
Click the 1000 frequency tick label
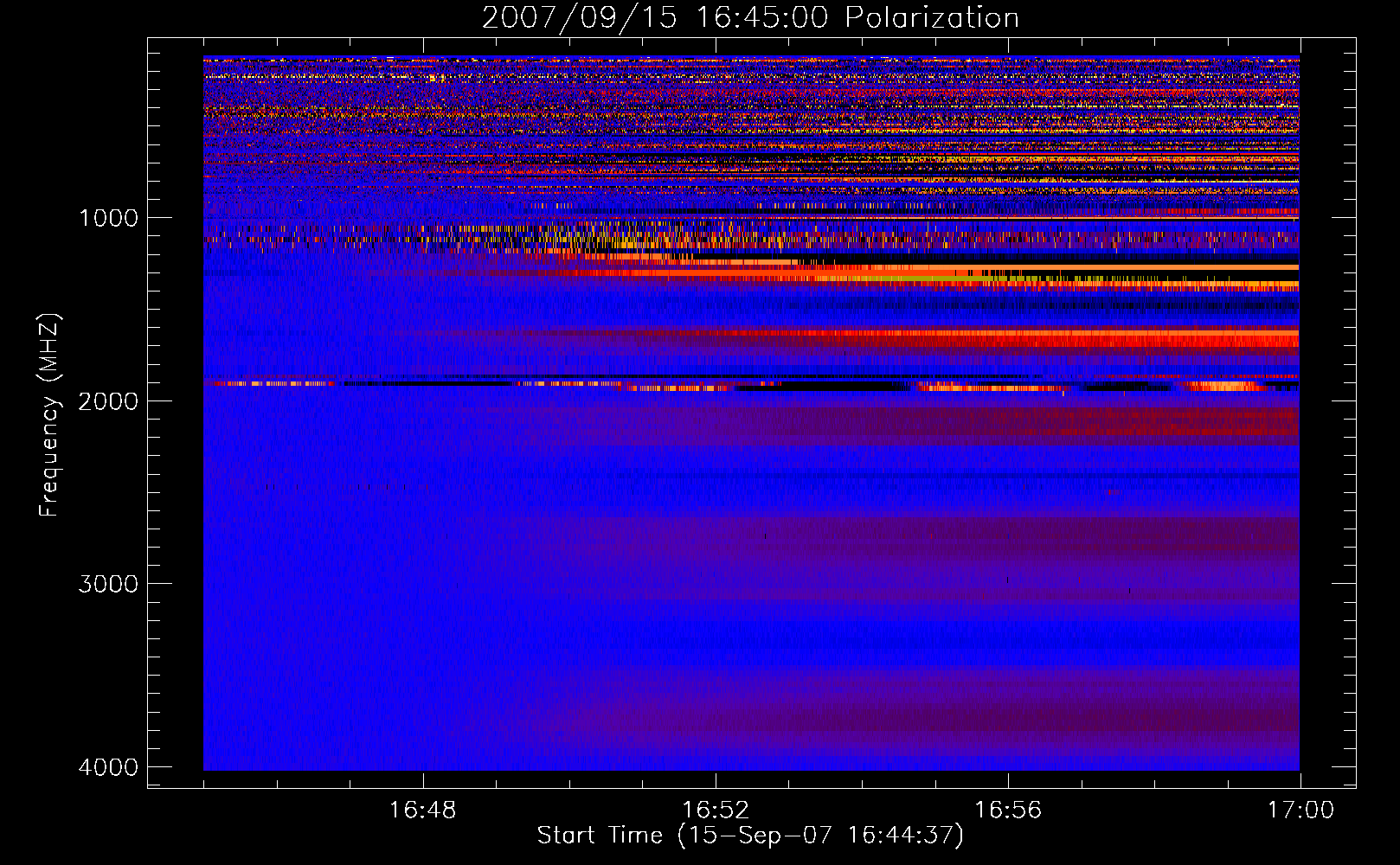[108, 218]
